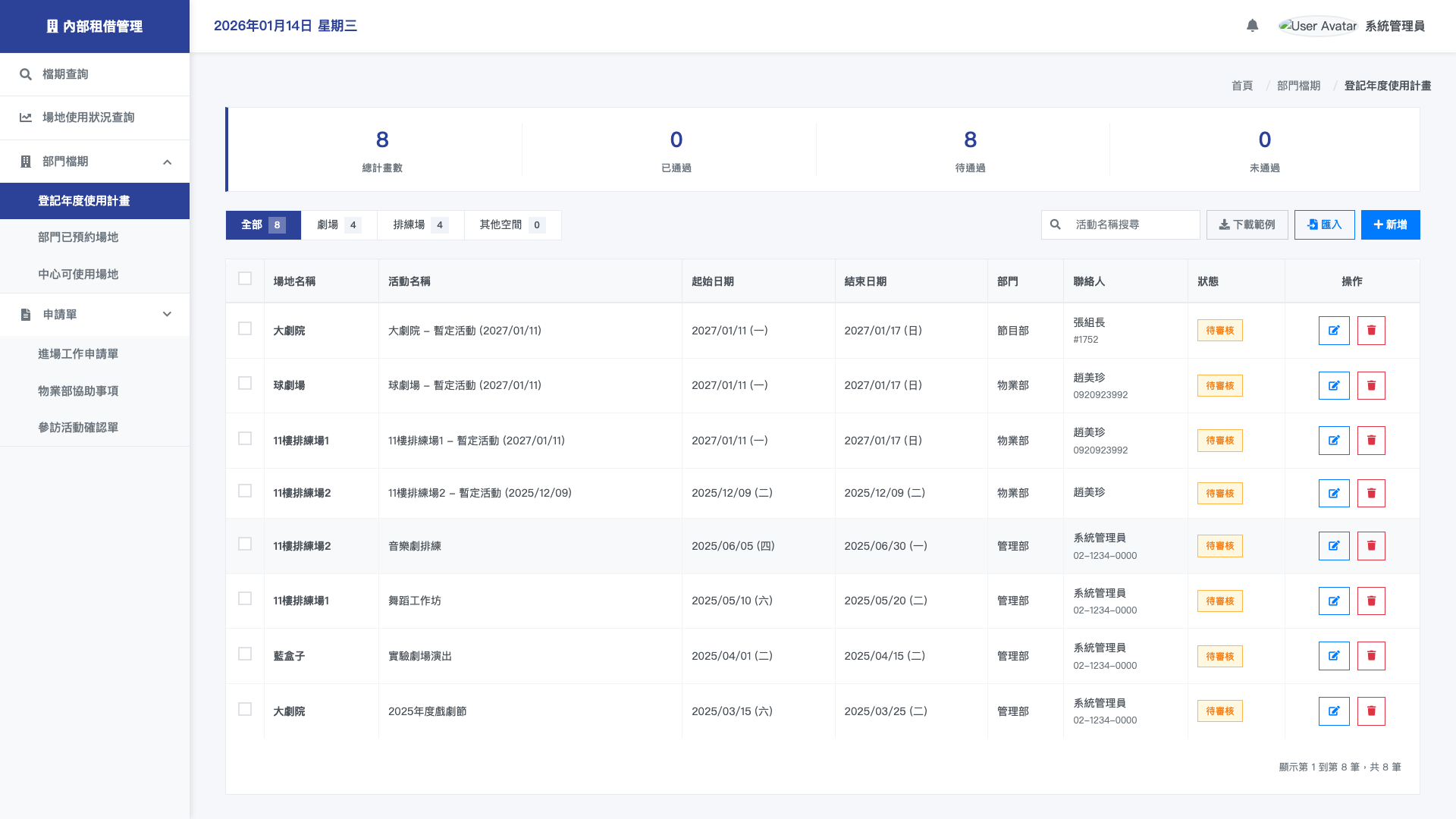This screenshot has height=819, width=1456.
Task: Click edit icon for 實驗劇場演出
Action: pyautogui.click(x=1333, y=656)
